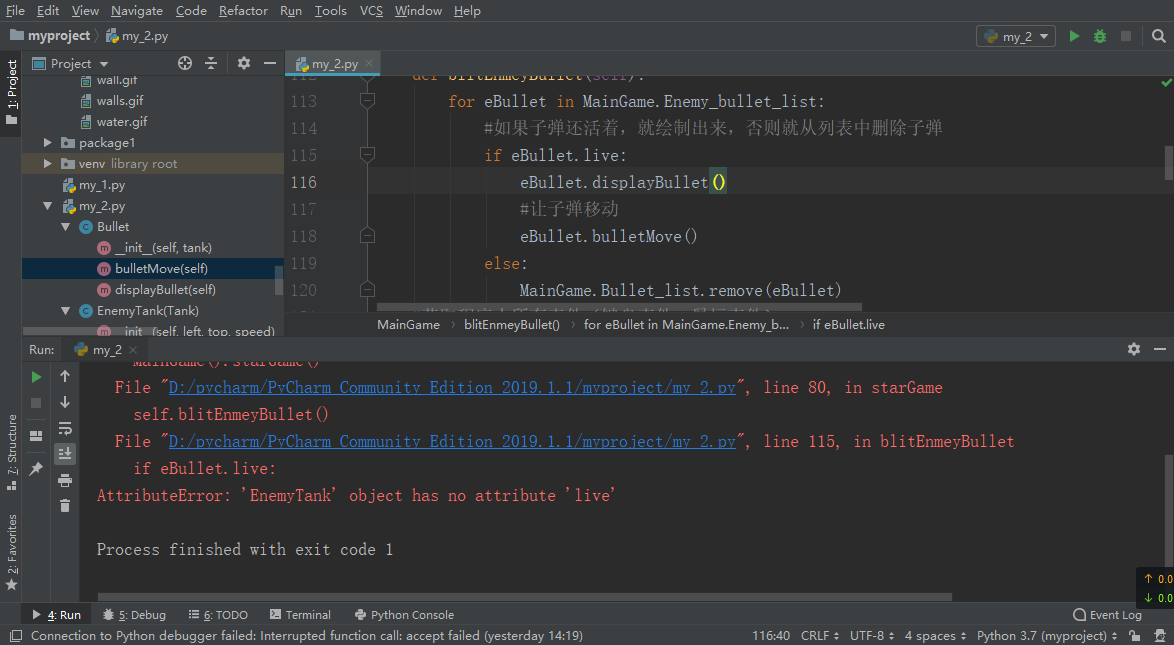Click the stop icon in the top toolbar
The image size is (1174, 645).
tap(1125, 36)
